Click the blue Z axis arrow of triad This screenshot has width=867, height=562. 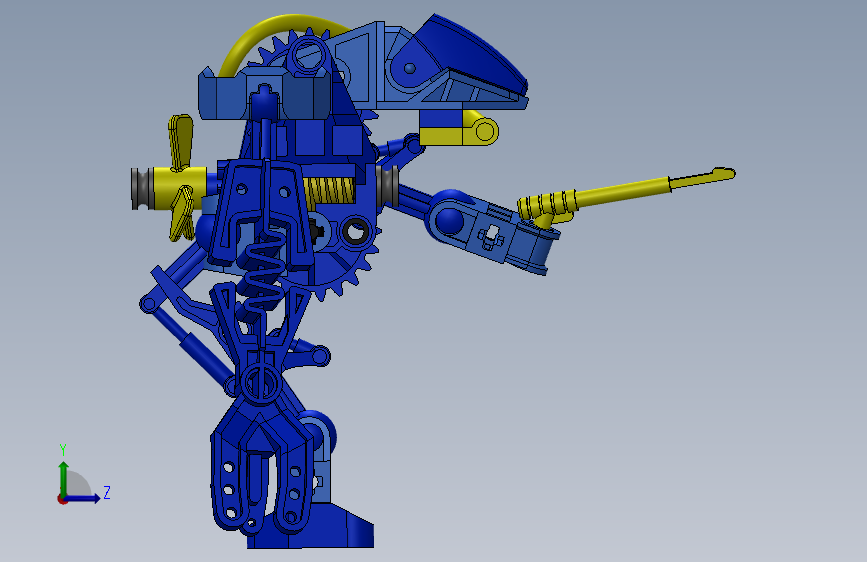click(83, 498)
